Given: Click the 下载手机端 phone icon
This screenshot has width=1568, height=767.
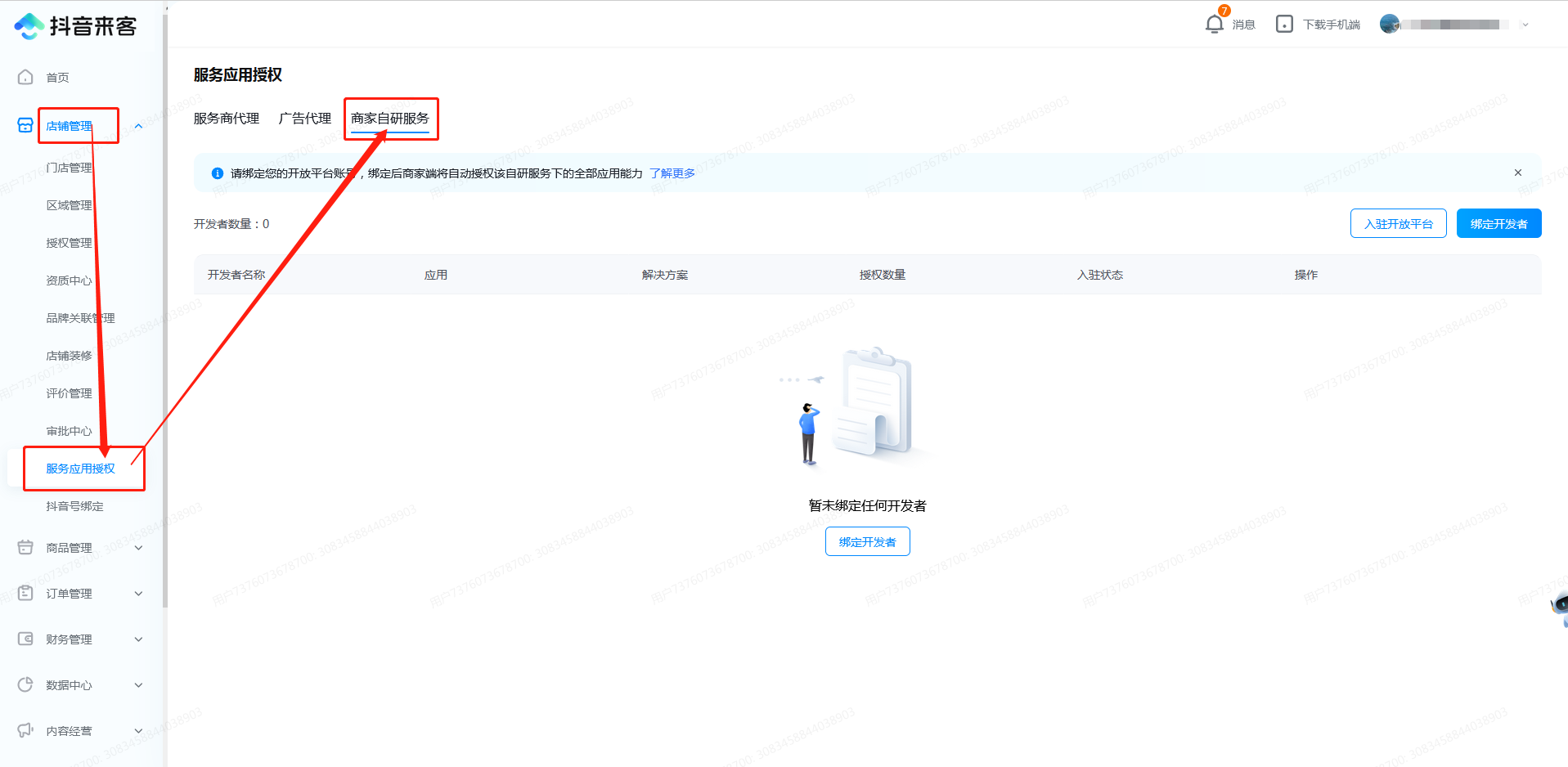Looking at the screenshot, I should tap(1284, 24).
